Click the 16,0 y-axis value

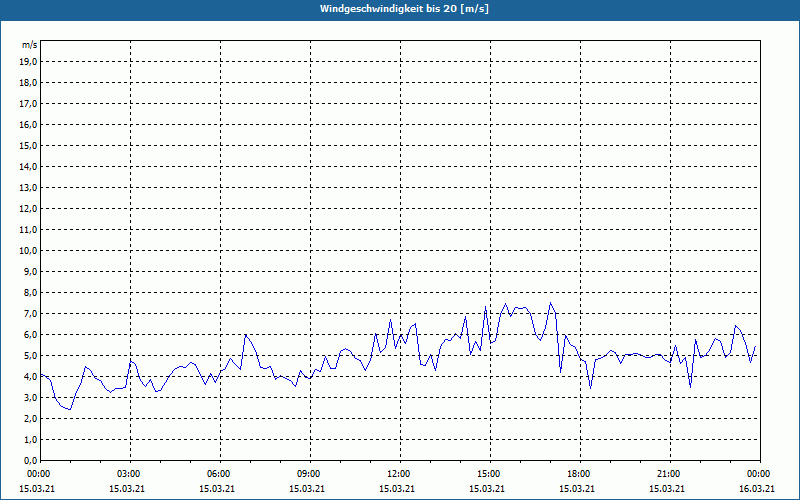click(x=29, y=124)
